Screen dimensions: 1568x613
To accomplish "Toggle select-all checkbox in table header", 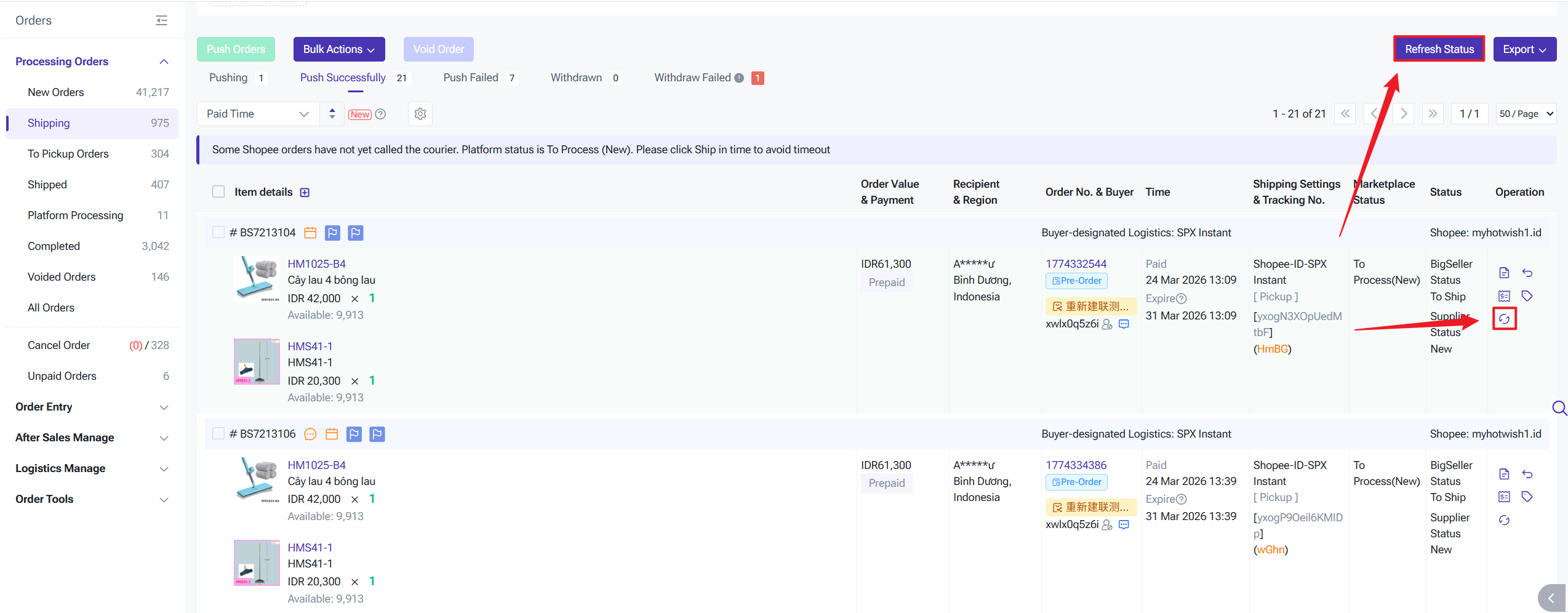I will click(x=218, y=191).
